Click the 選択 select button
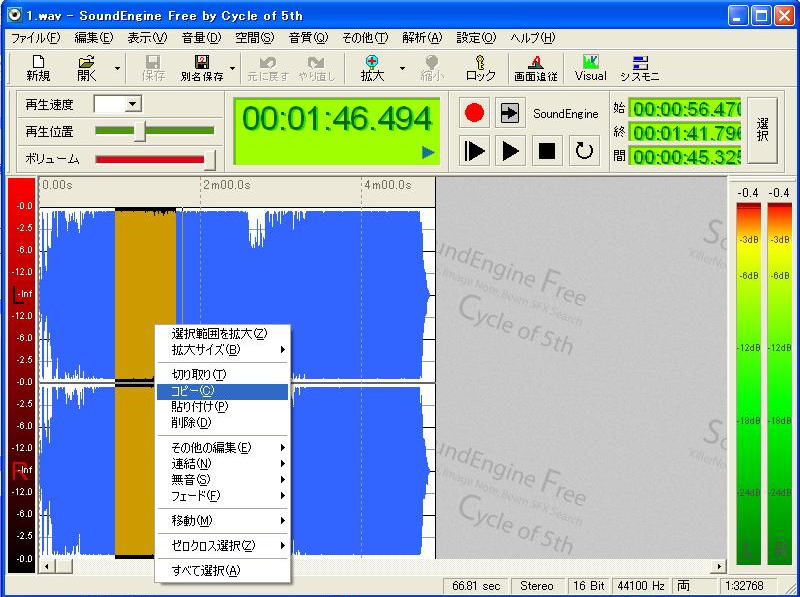 (x=762, y=130)
